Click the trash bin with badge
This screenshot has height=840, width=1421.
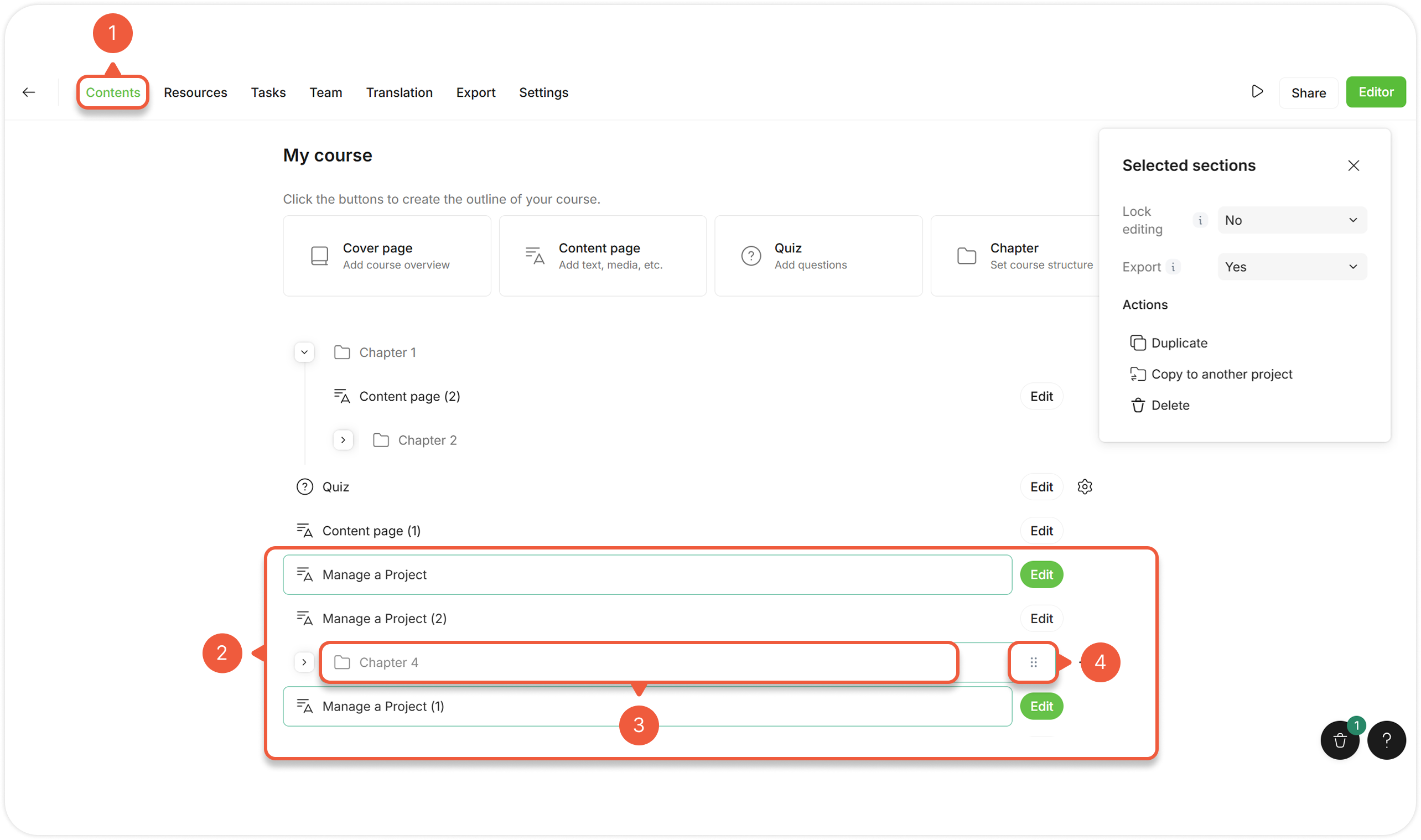[x=1340, y=740]
